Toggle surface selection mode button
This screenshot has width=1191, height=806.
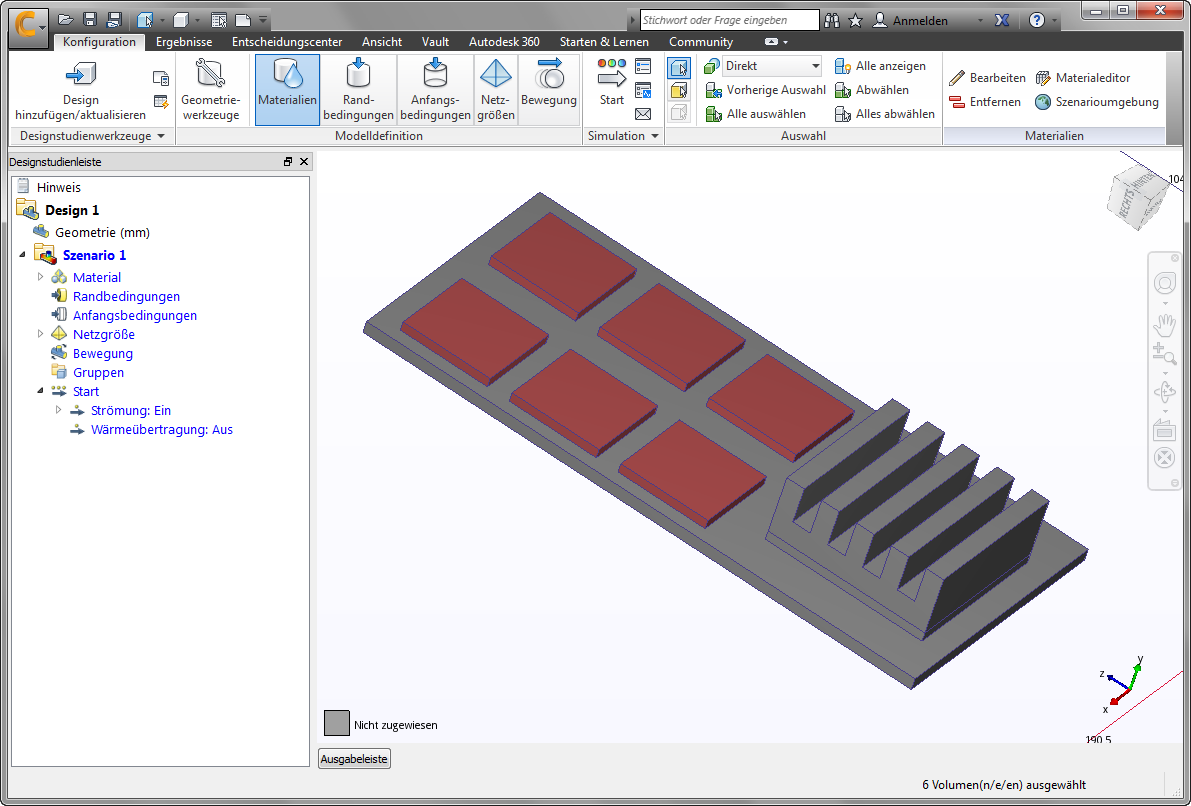pyautogui.click(x=678, y=90)
